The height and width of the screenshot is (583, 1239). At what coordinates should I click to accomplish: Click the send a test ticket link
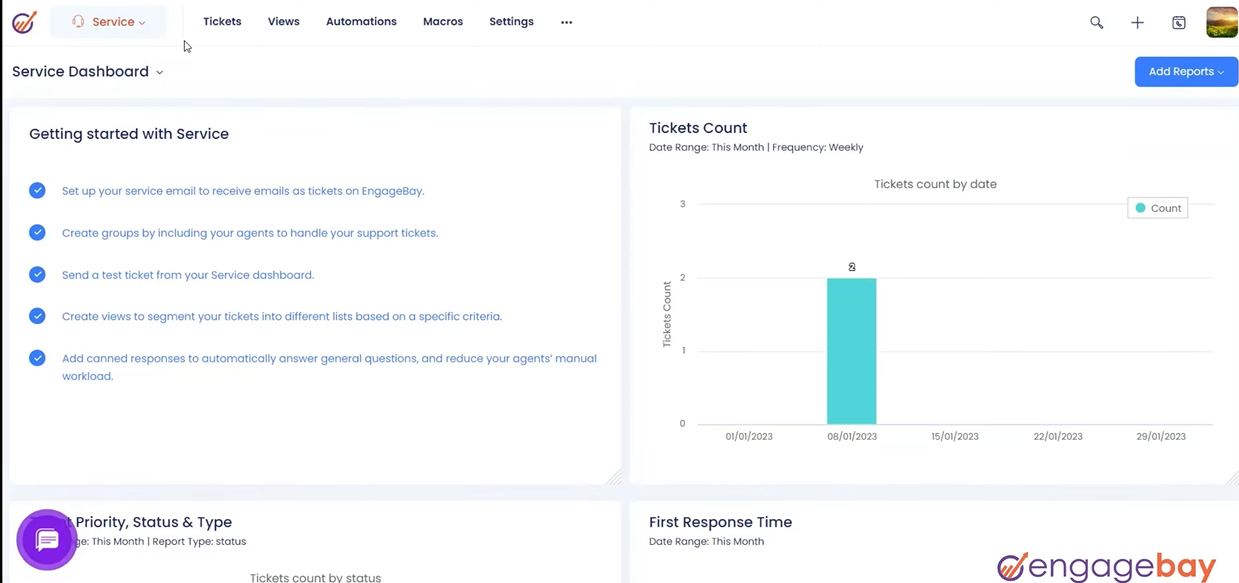pos(188,275)
